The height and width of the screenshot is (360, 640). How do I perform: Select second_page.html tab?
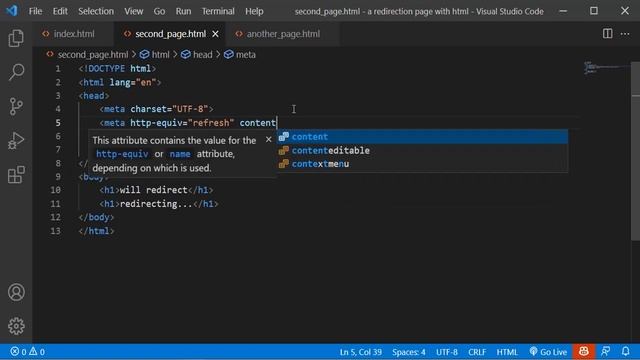coord(170,34)
